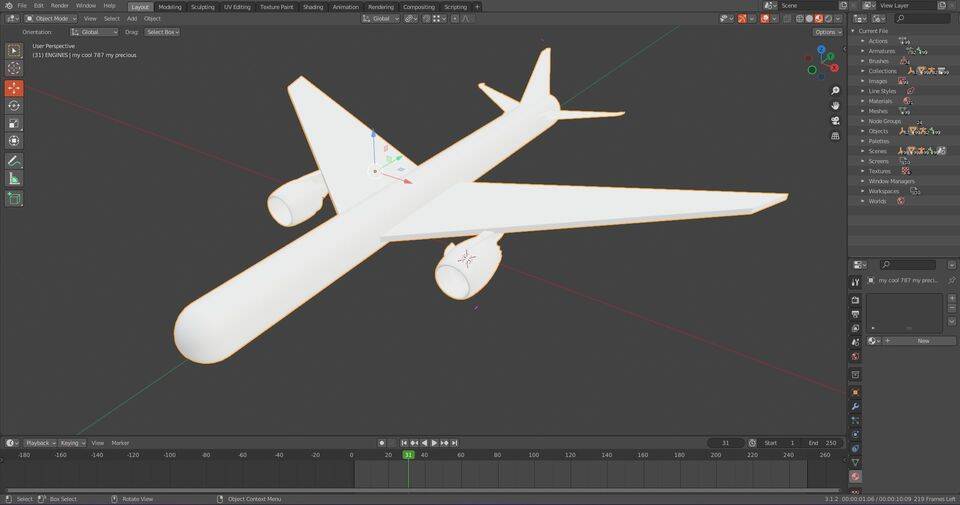Open the Modifier properties wrench tab

[855, 407]
